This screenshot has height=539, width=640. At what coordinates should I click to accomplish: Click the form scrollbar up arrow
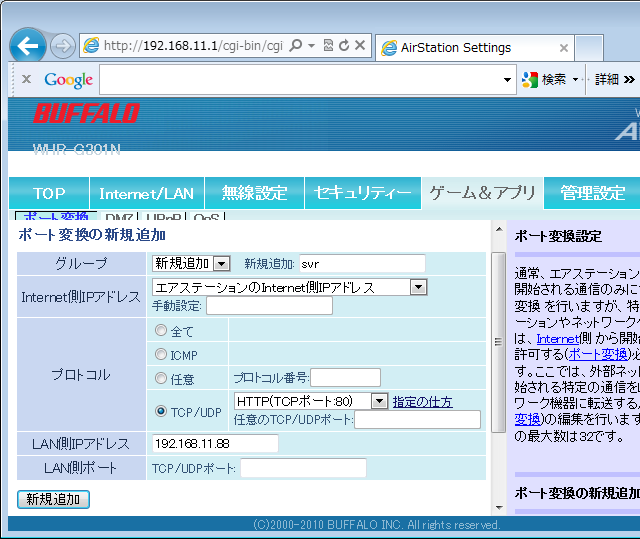pos(499,230)
